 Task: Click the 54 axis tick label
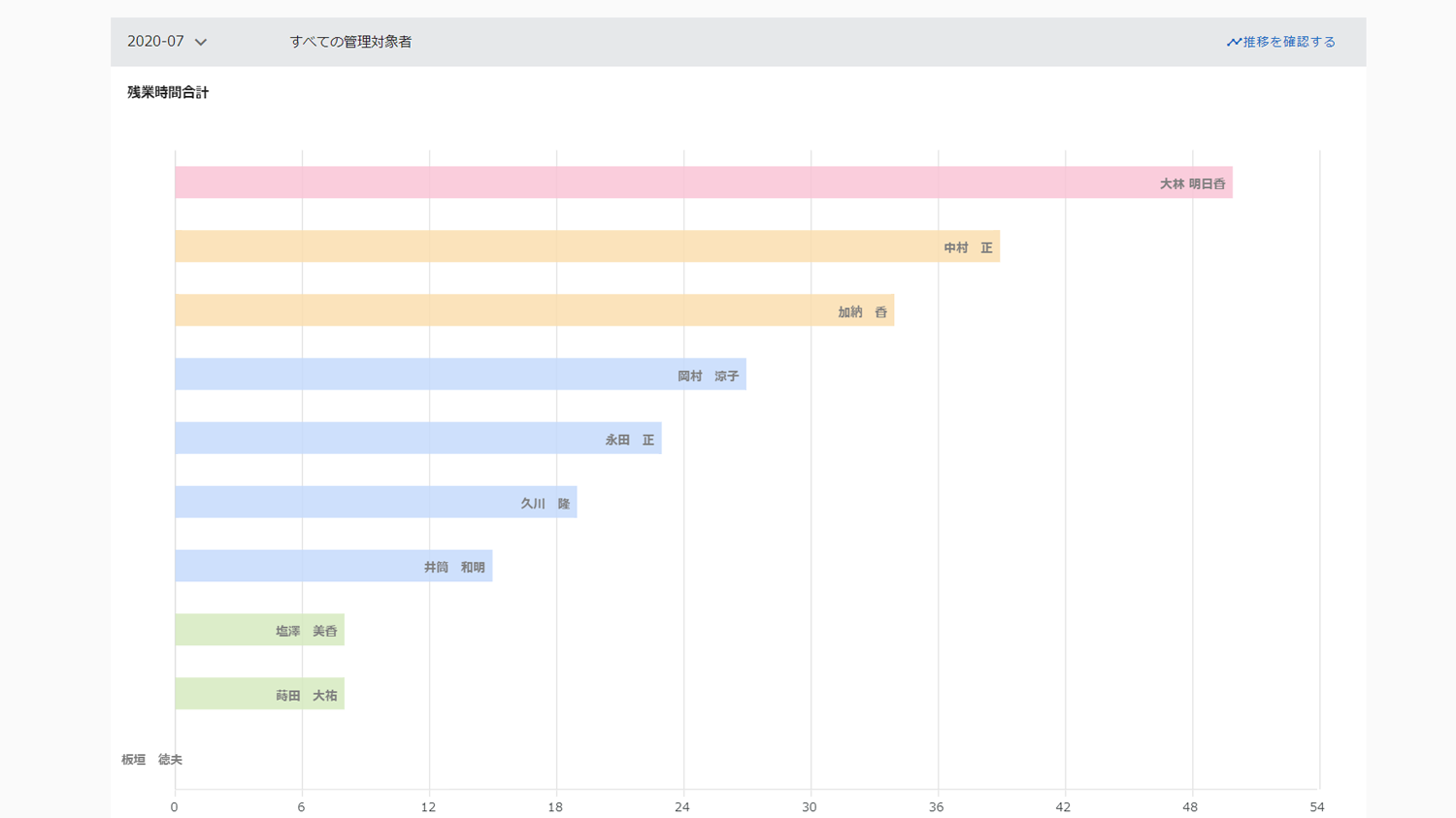click(1316, 807)
